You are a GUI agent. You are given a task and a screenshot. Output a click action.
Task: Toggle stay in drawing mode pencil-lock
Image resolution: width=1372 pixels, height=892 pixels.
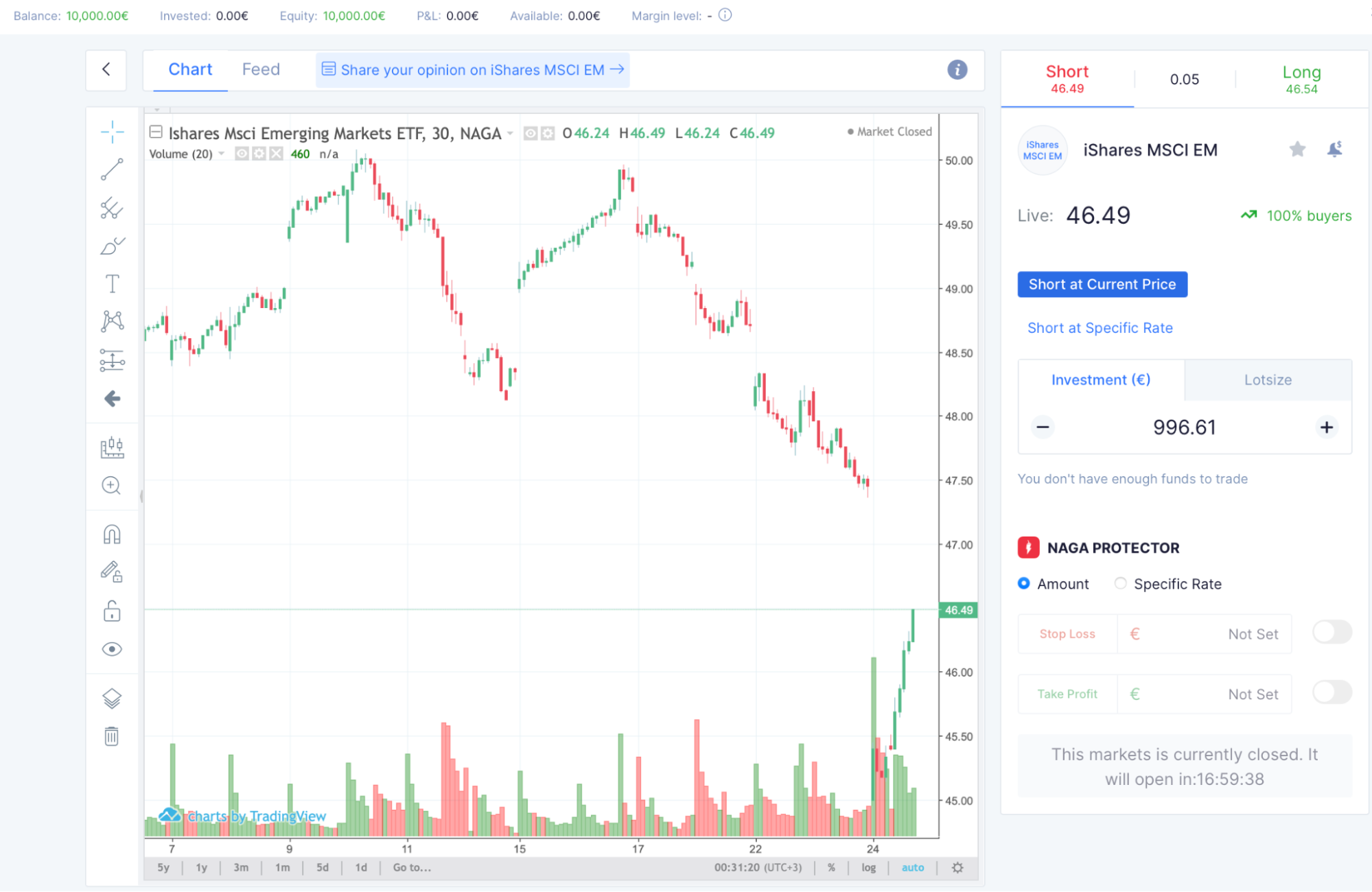point(112,572)
